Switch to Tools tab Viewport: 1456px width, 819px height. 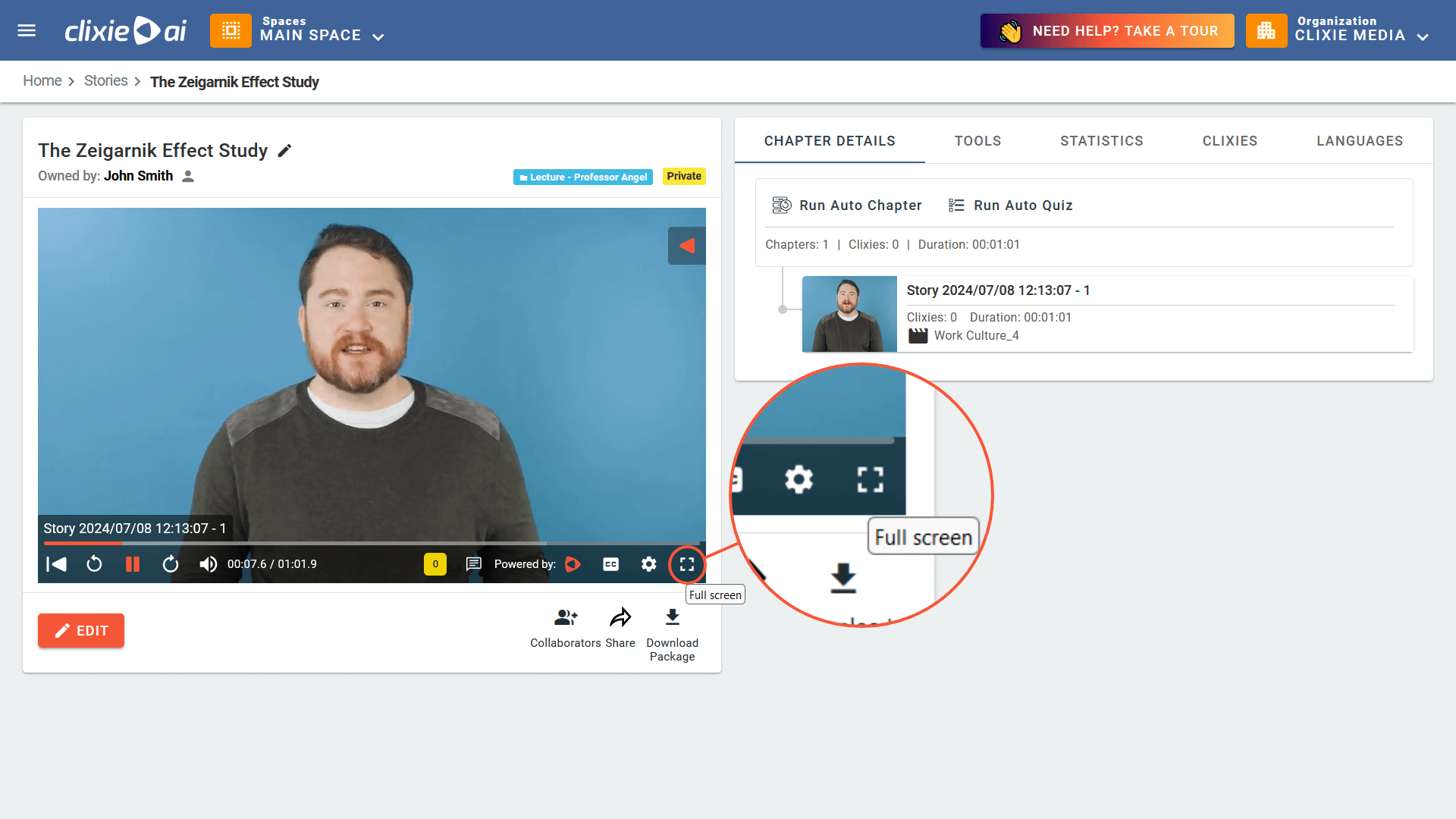click(x=977, y=141)
